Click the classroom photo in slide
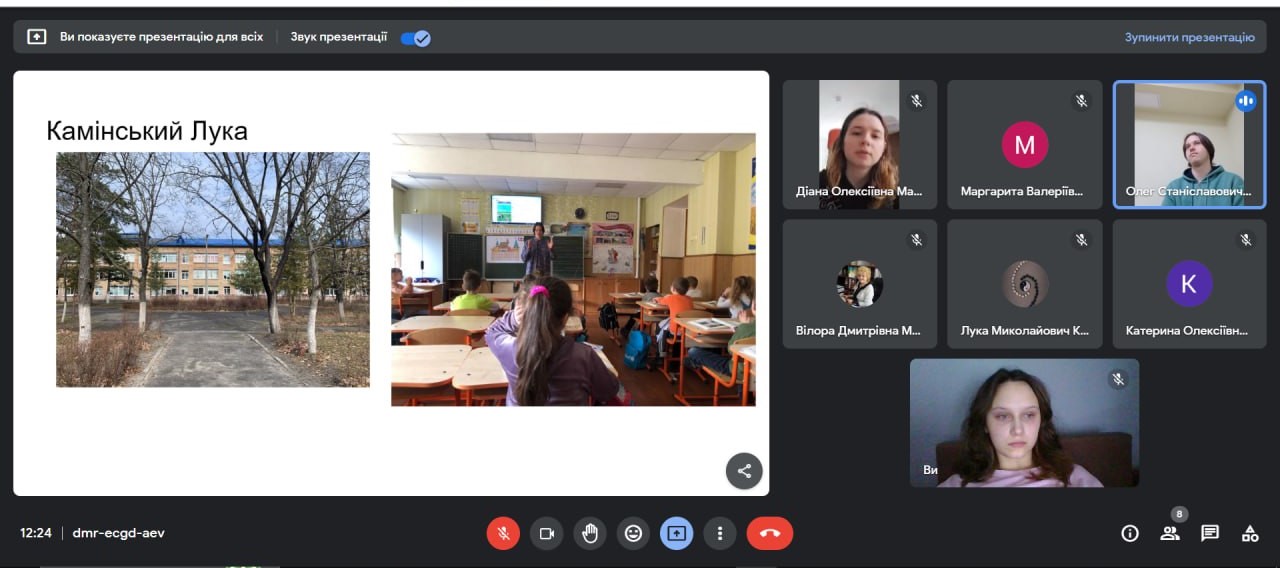Screen dimensions: 1280x568 (573, 270)
